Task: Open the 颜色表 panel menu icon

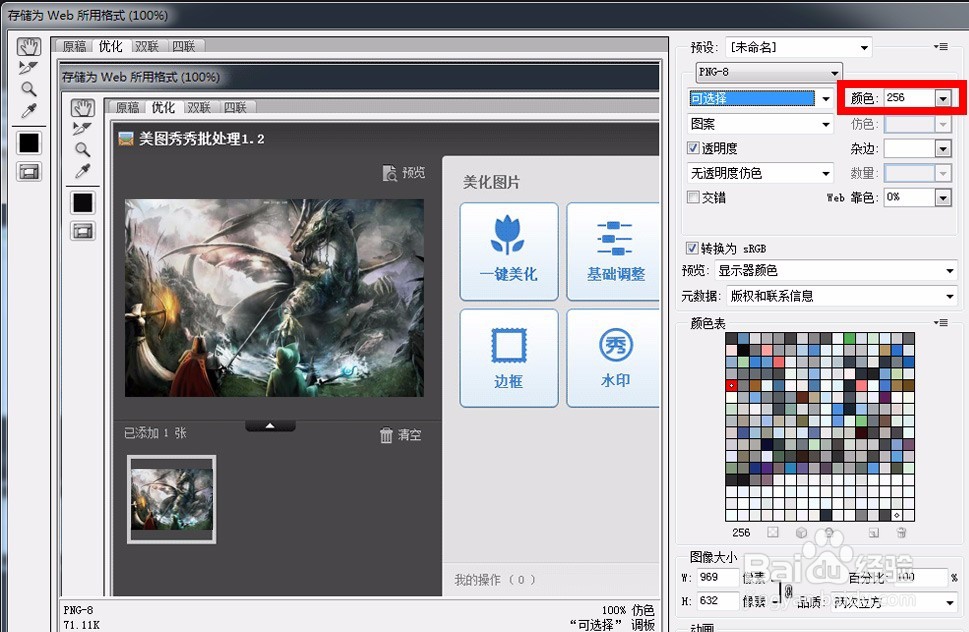Action: click(x=941, y=322)
